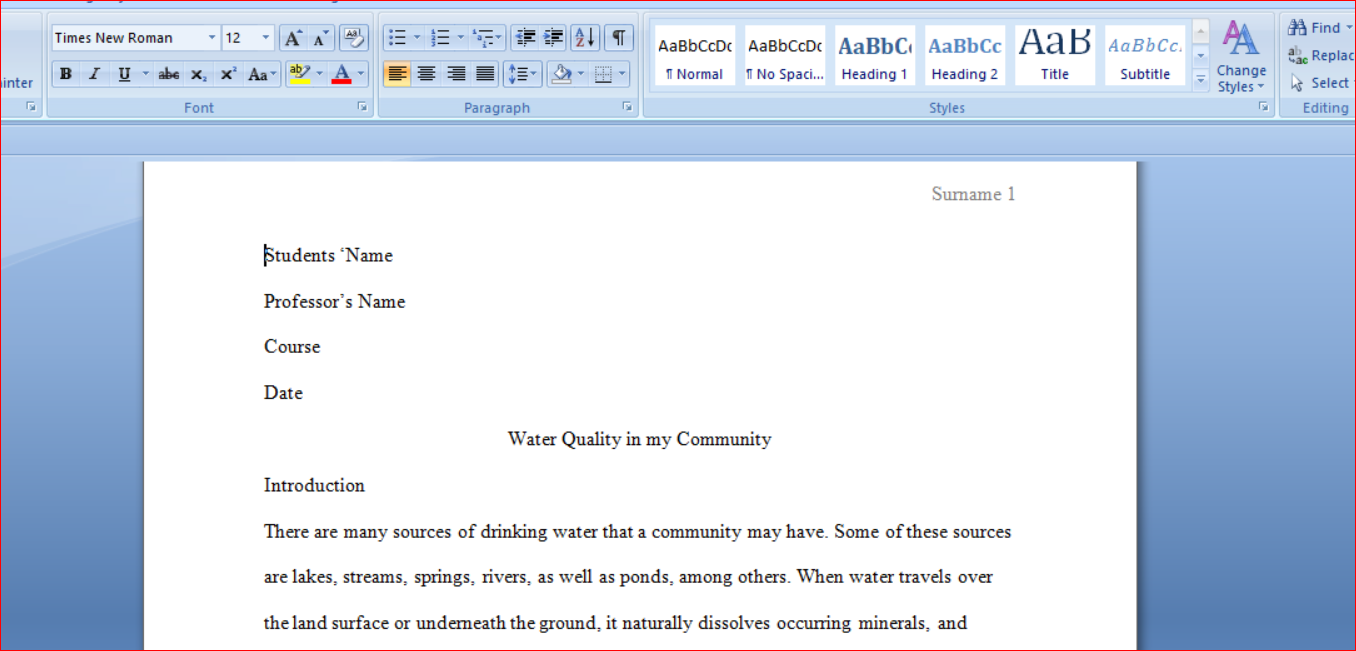Click the "Professor's Name" line
Image resolution: width=1356 pixels, height=651 pixels.
334,301
